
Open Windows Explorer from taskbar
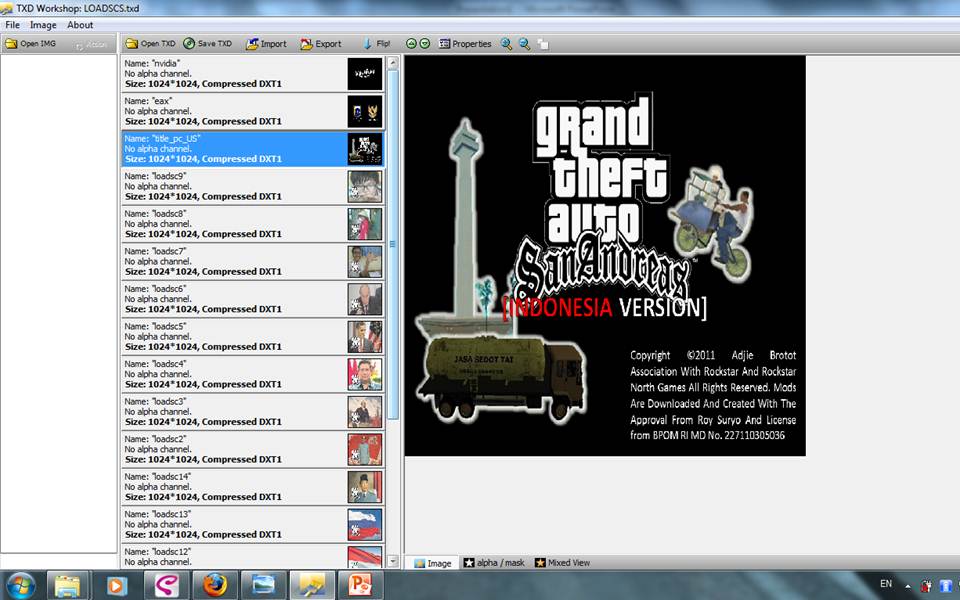pyautogui.click(x=67, y=585)
